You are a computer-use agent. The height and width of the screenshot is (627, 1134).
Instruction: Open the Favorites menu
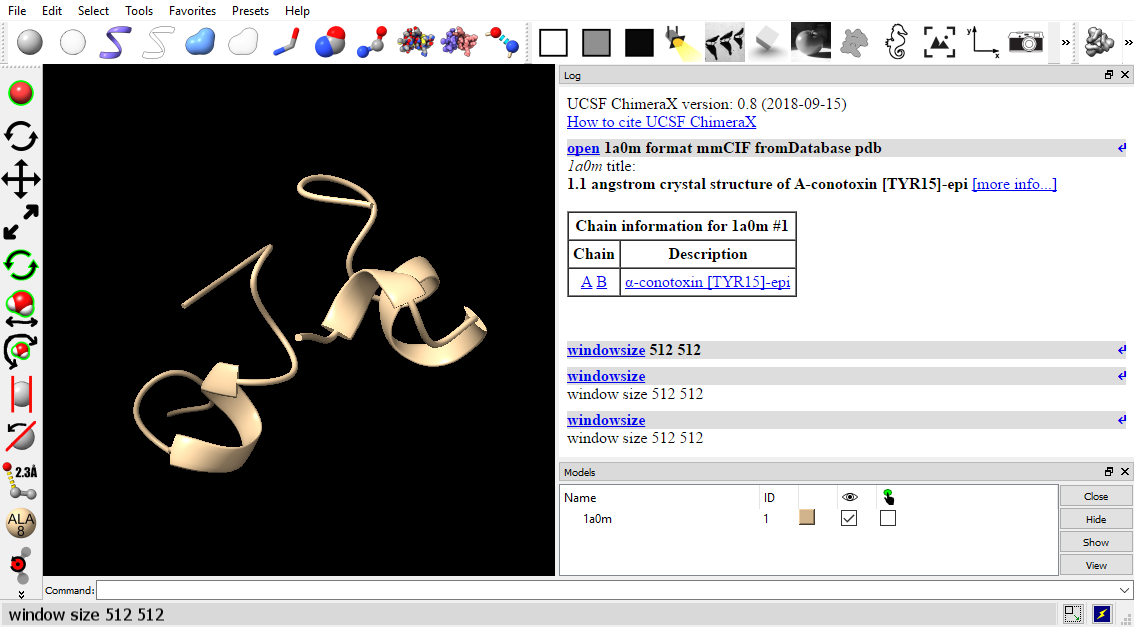(x=192, y=11)
